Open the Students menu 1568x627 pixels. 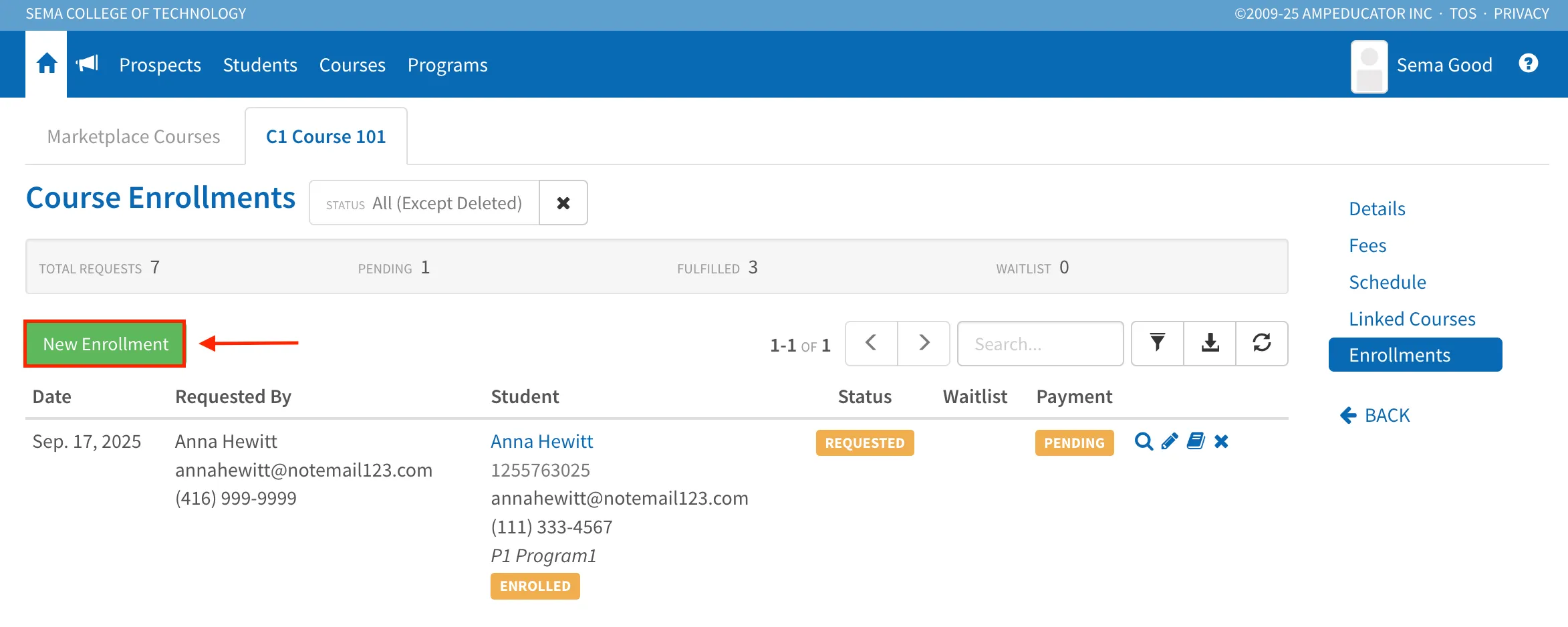(260, 65)
